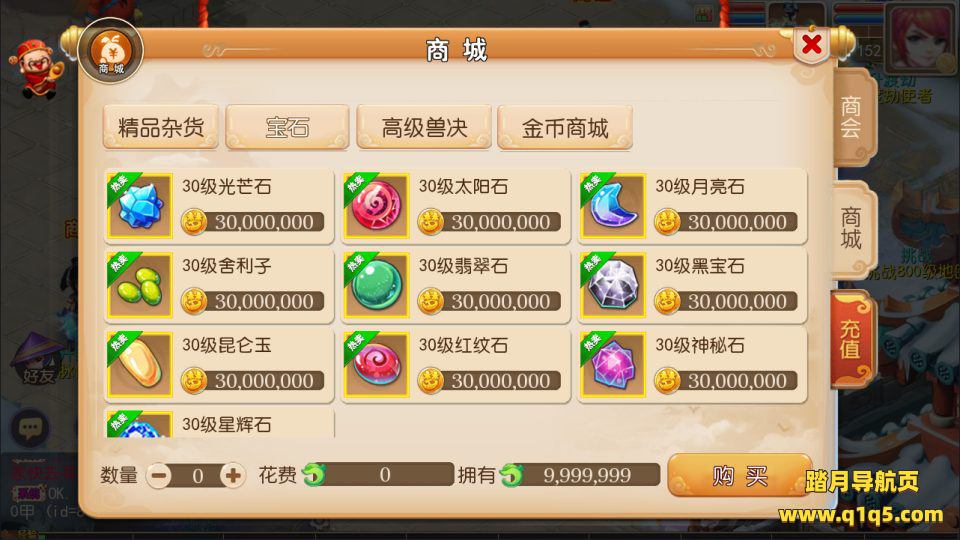This screenshot has height=540, width=960.
Task: Select the 30级红纹石 pink swirl icon
Action: (x=376, y=365)
